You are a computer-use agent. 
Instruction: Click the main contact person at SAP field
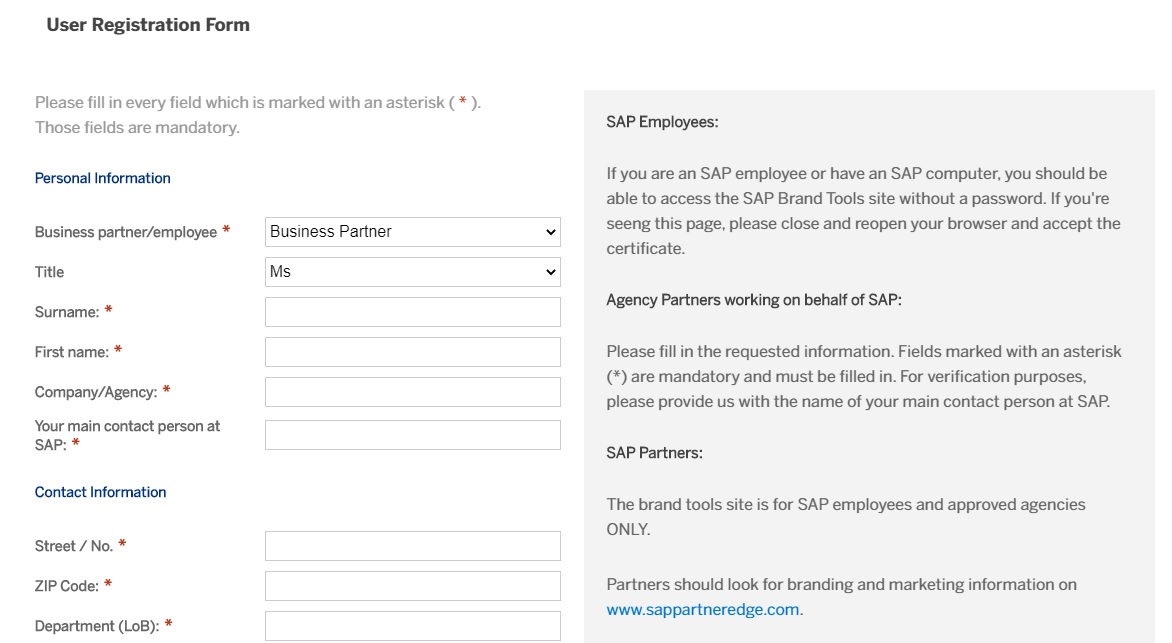pos(412,435)
